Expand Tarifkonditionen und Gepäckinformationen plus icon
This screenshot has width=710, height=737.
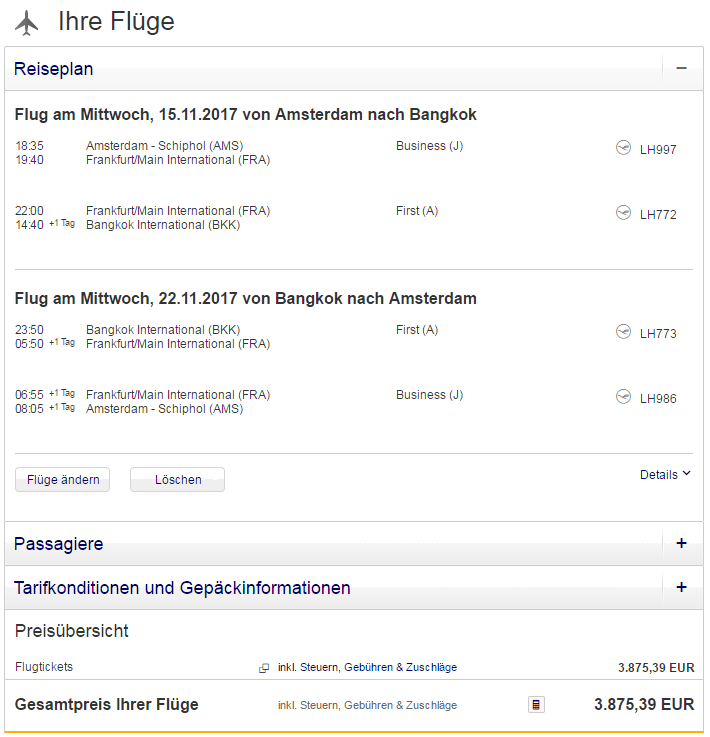(x=681, y=587)
